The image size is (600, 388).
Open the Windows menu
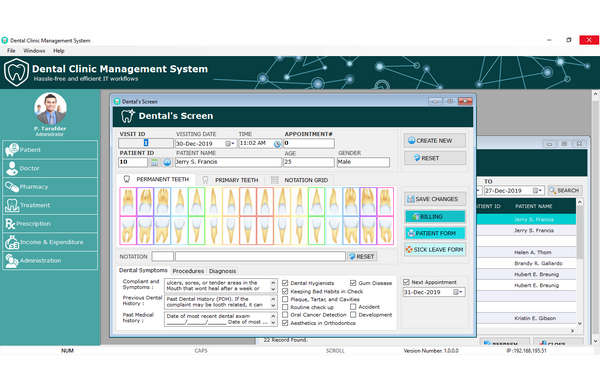(34, 51)
